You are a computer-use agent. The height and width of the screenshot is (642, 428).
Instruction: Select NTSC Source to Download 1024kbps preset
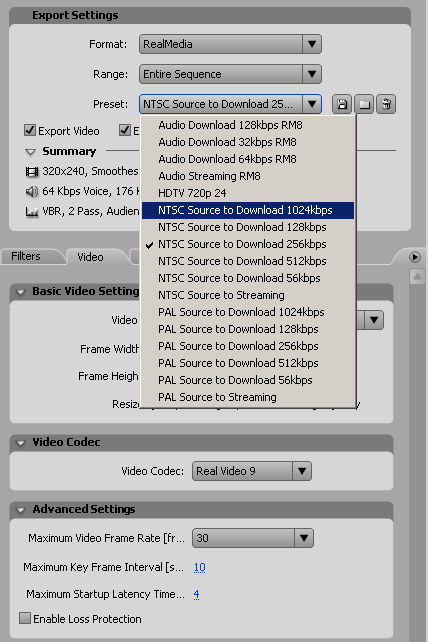point(248,210)
